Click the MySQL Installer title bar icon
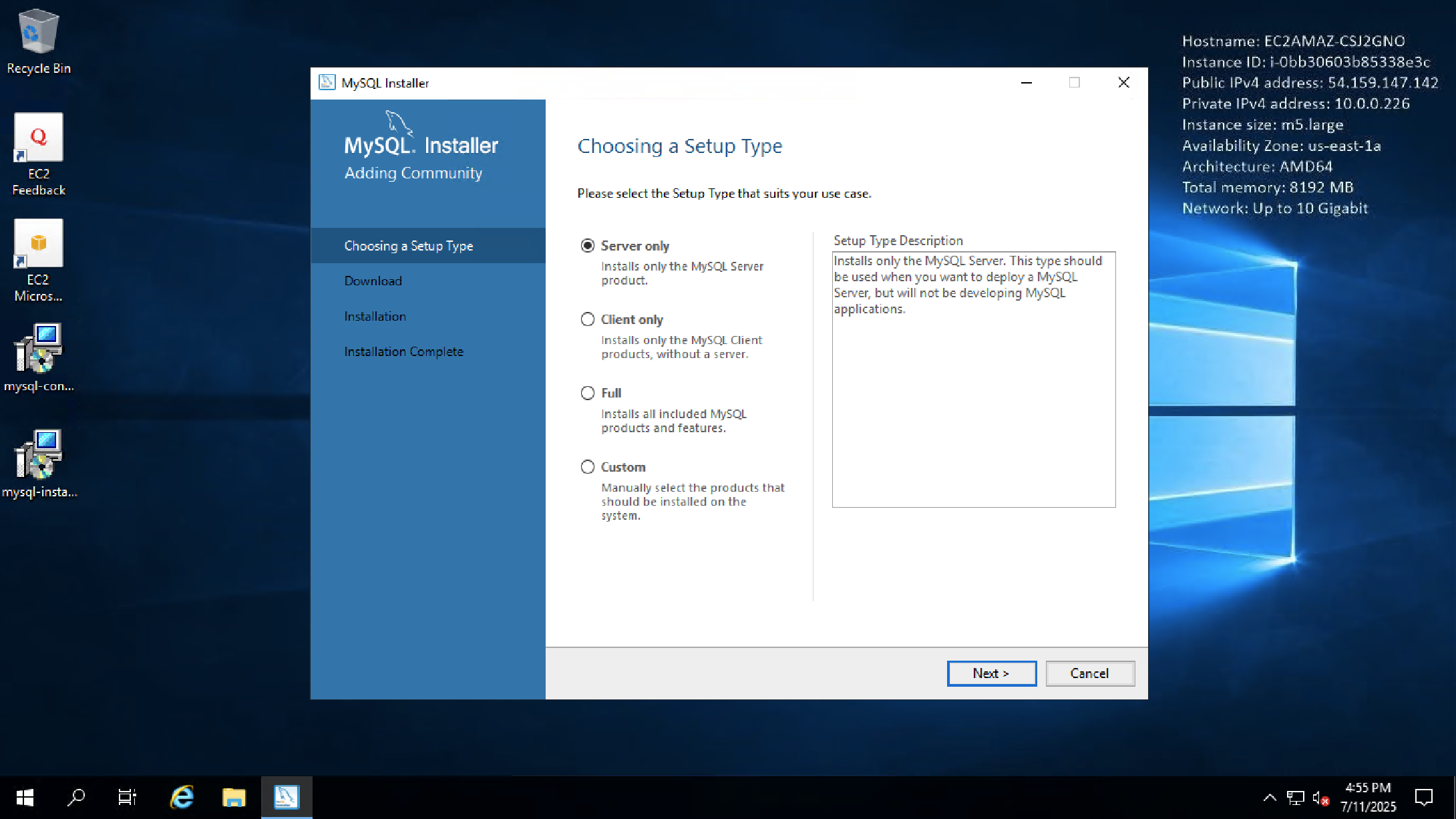Screen dimensions: 1456x819 pyautogui.click(x=327, y=83)
